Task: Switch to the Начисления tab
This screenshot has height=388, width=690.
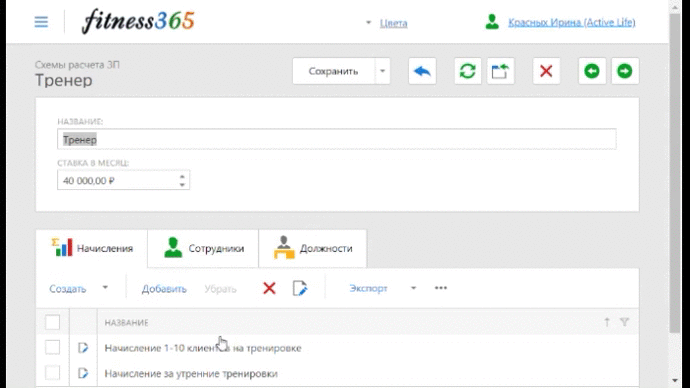Action: [x=92, y=249]
